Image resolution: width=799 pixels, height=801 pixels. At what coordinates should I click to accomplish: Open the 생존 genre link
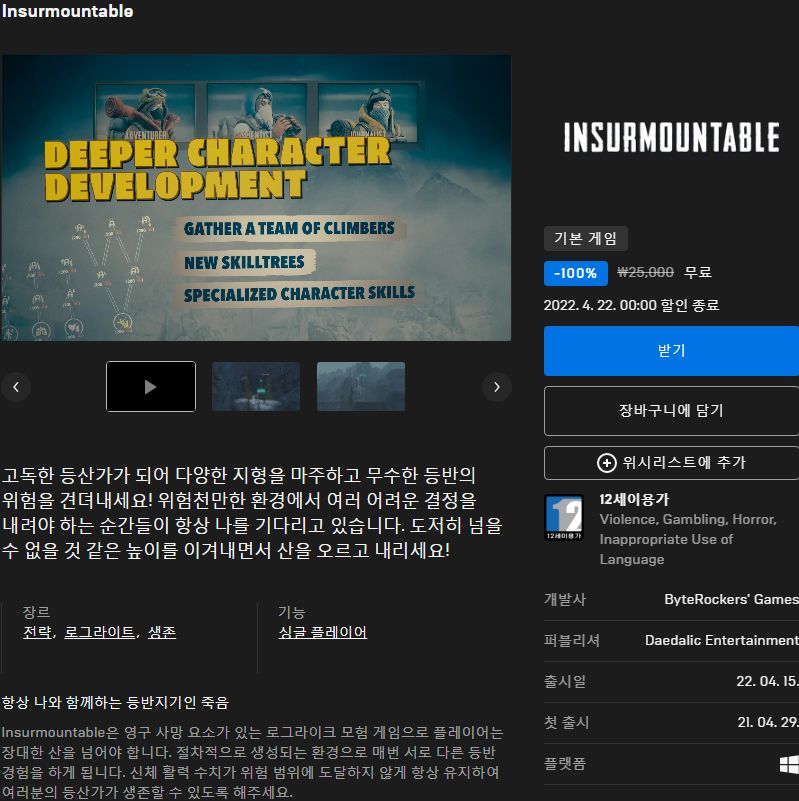(x=162, y=632)
